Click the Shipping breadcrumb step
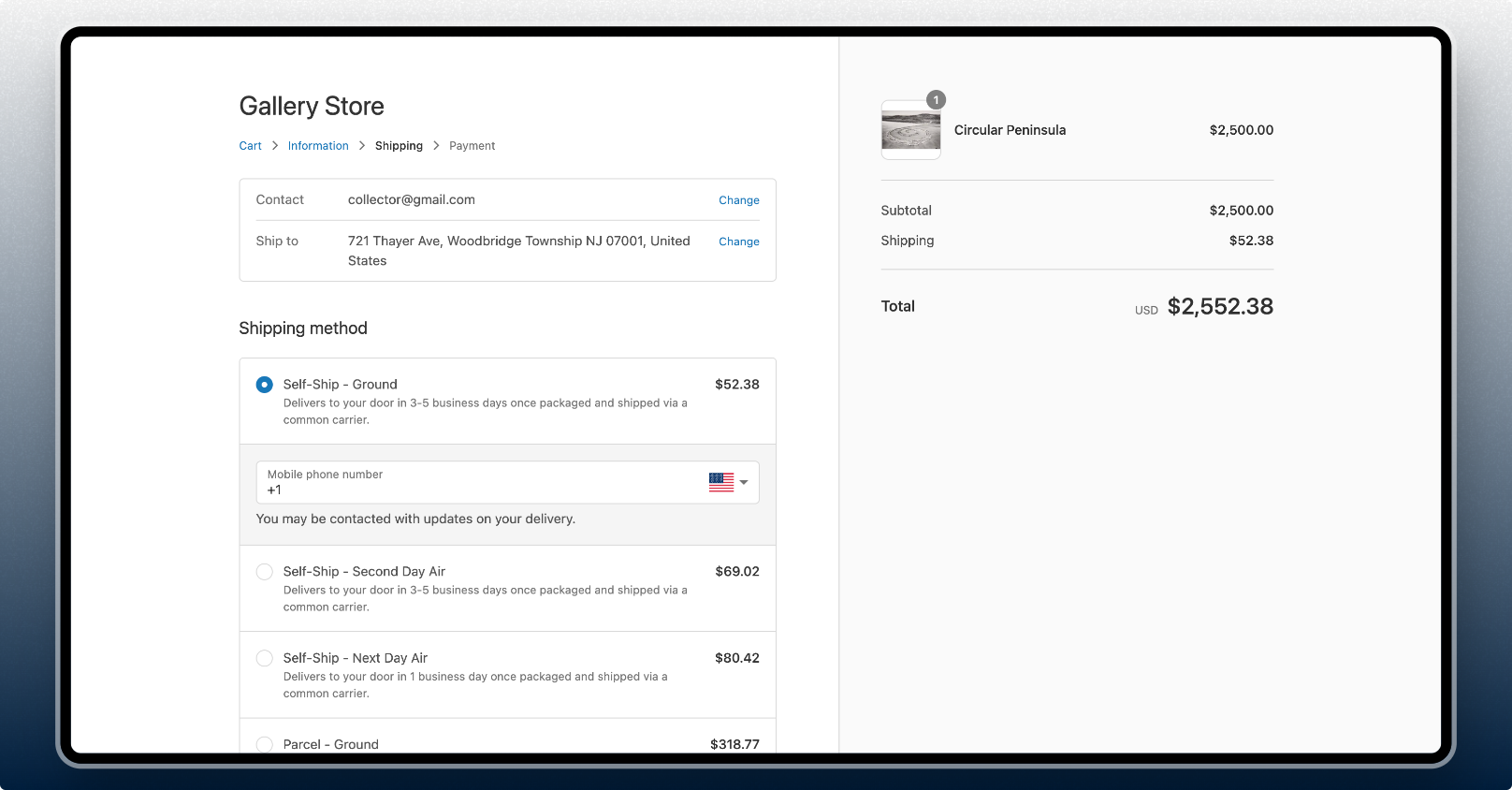The width and height of the screenshot is (1512, 790). [x=399, y=146]
